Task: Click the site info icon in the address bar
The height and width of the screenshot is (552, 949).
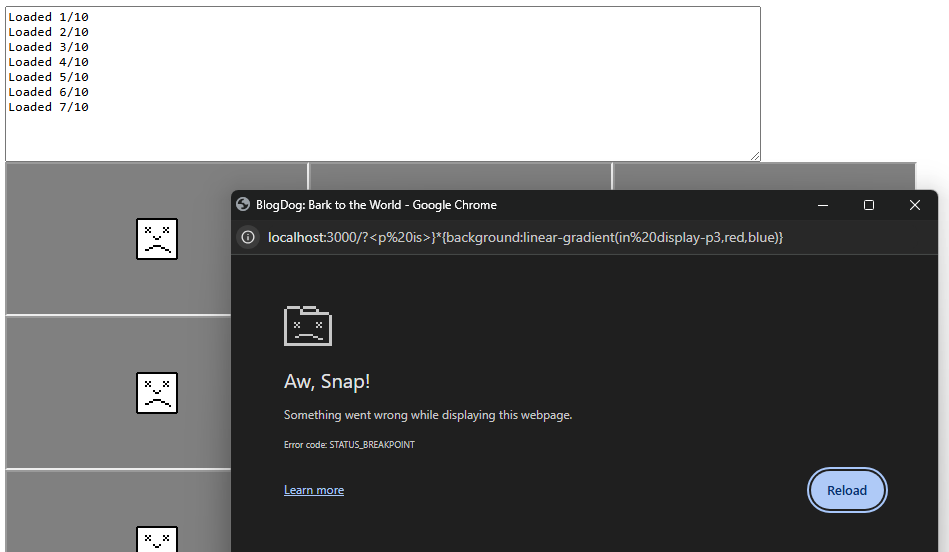Action: pyautogui.click(x=248, y=237)
